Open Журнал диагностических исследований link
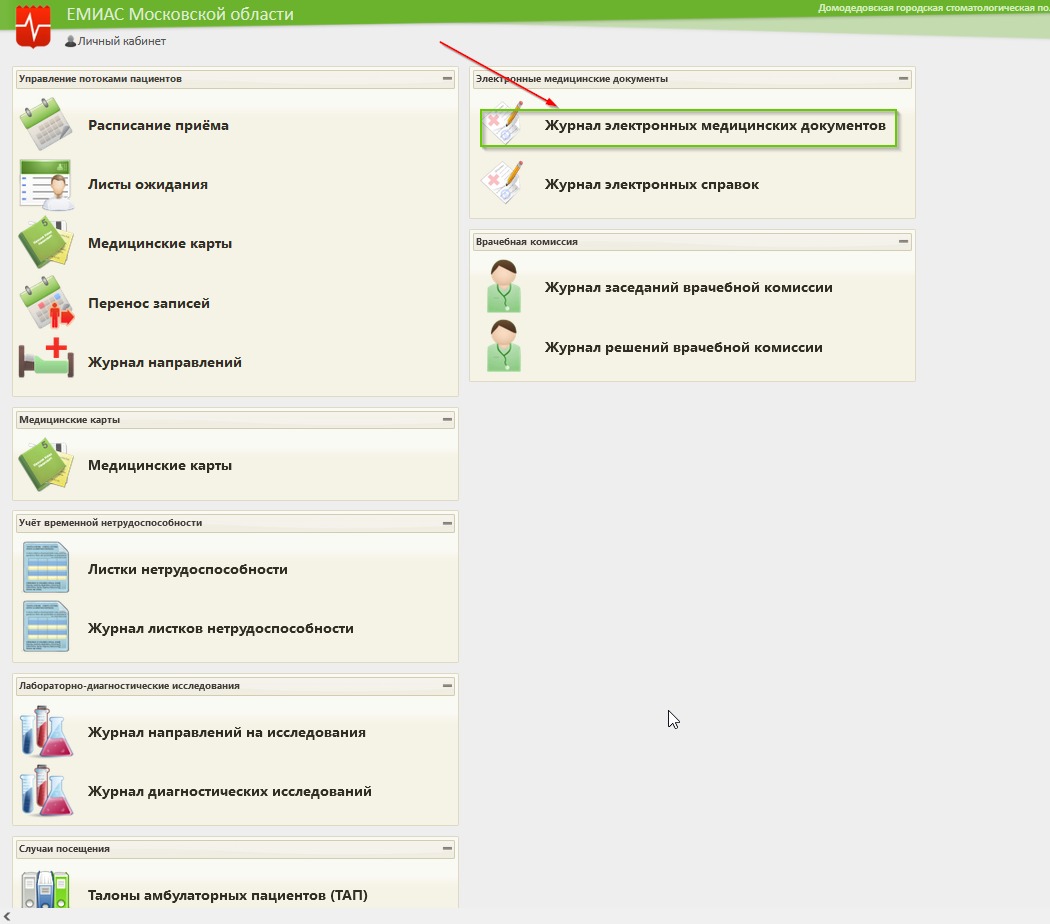The height and width of the screenshot is (924, 1050). point(230,791)
